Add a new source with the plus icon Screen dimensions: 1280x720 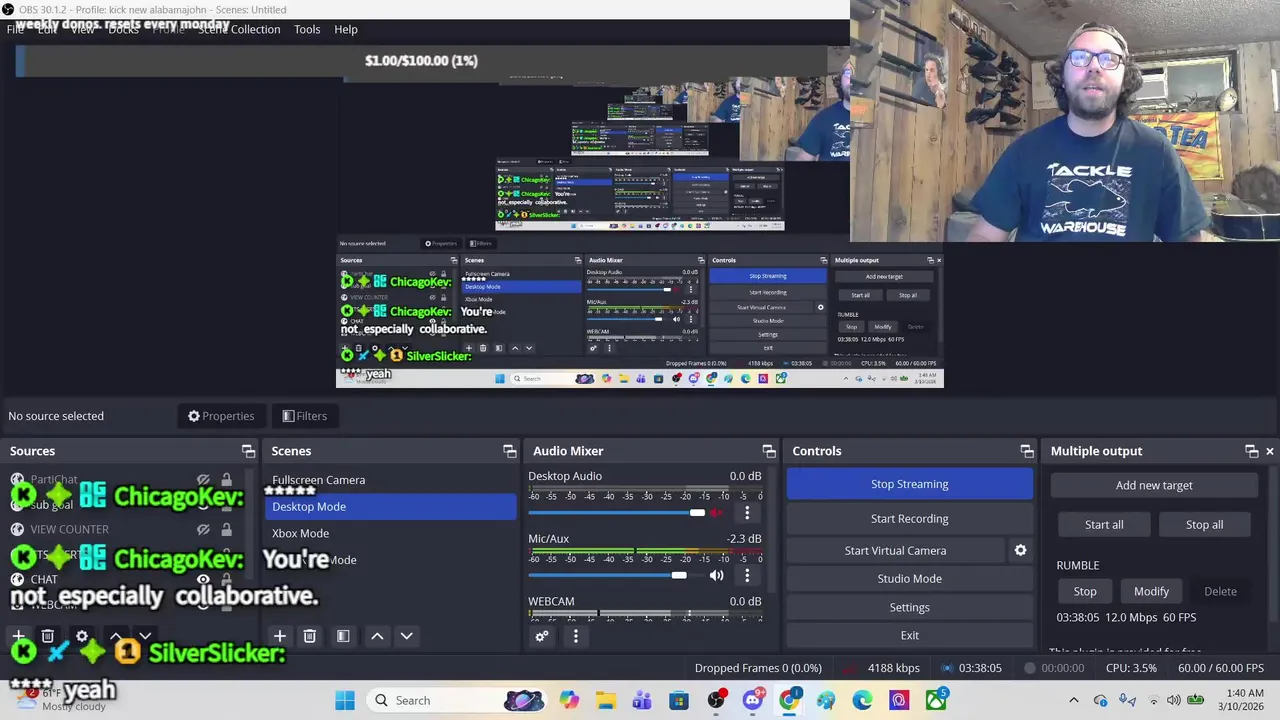click(x=18, y=636)
